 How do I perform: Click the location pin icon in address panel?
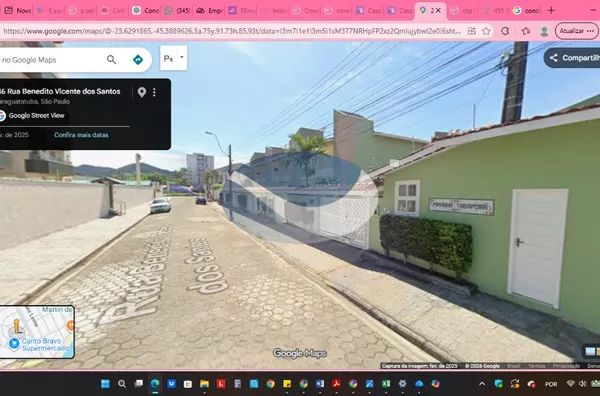coord(142,92)
